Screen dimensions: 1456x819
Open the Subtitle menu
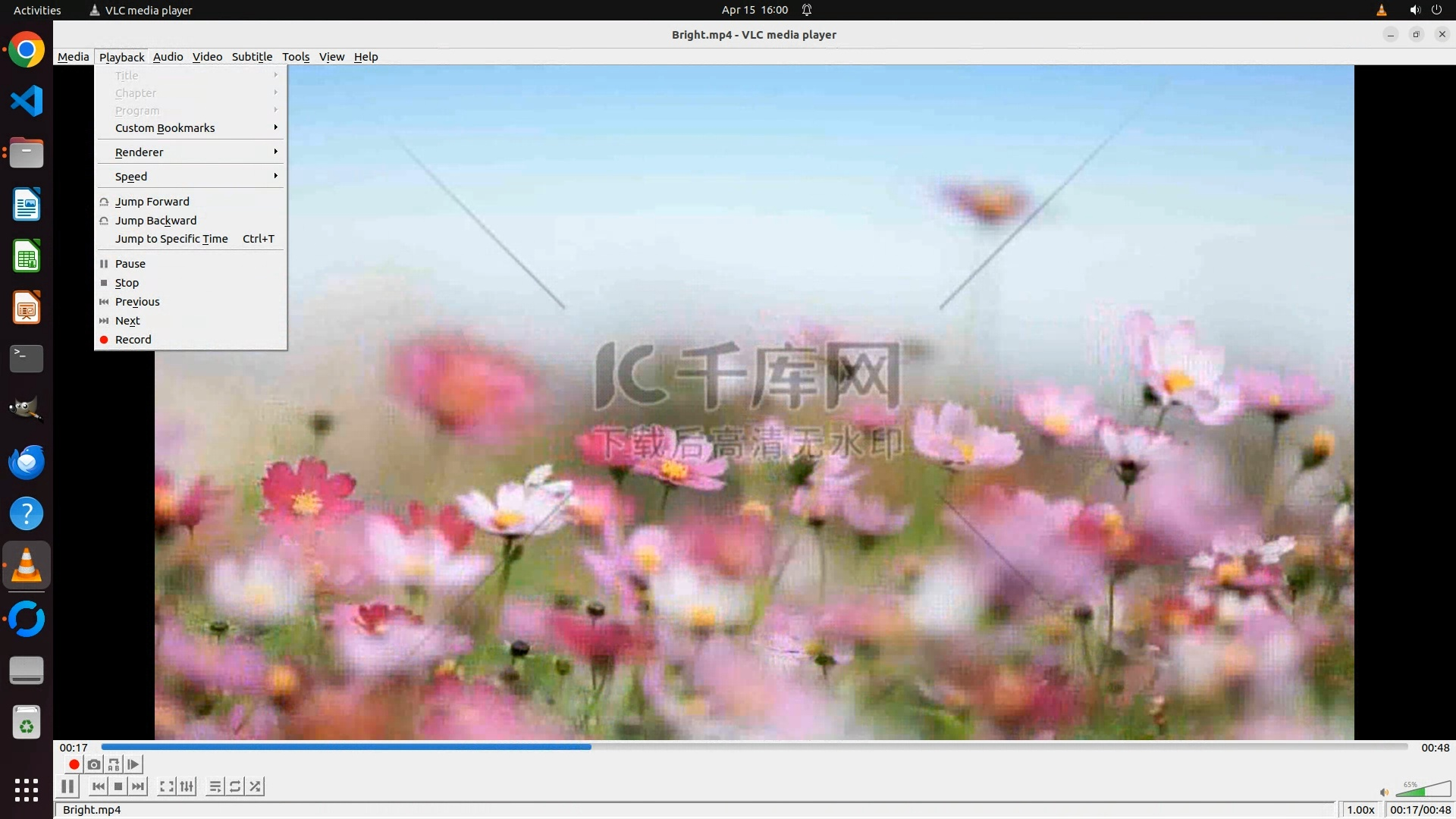point(252,57)
